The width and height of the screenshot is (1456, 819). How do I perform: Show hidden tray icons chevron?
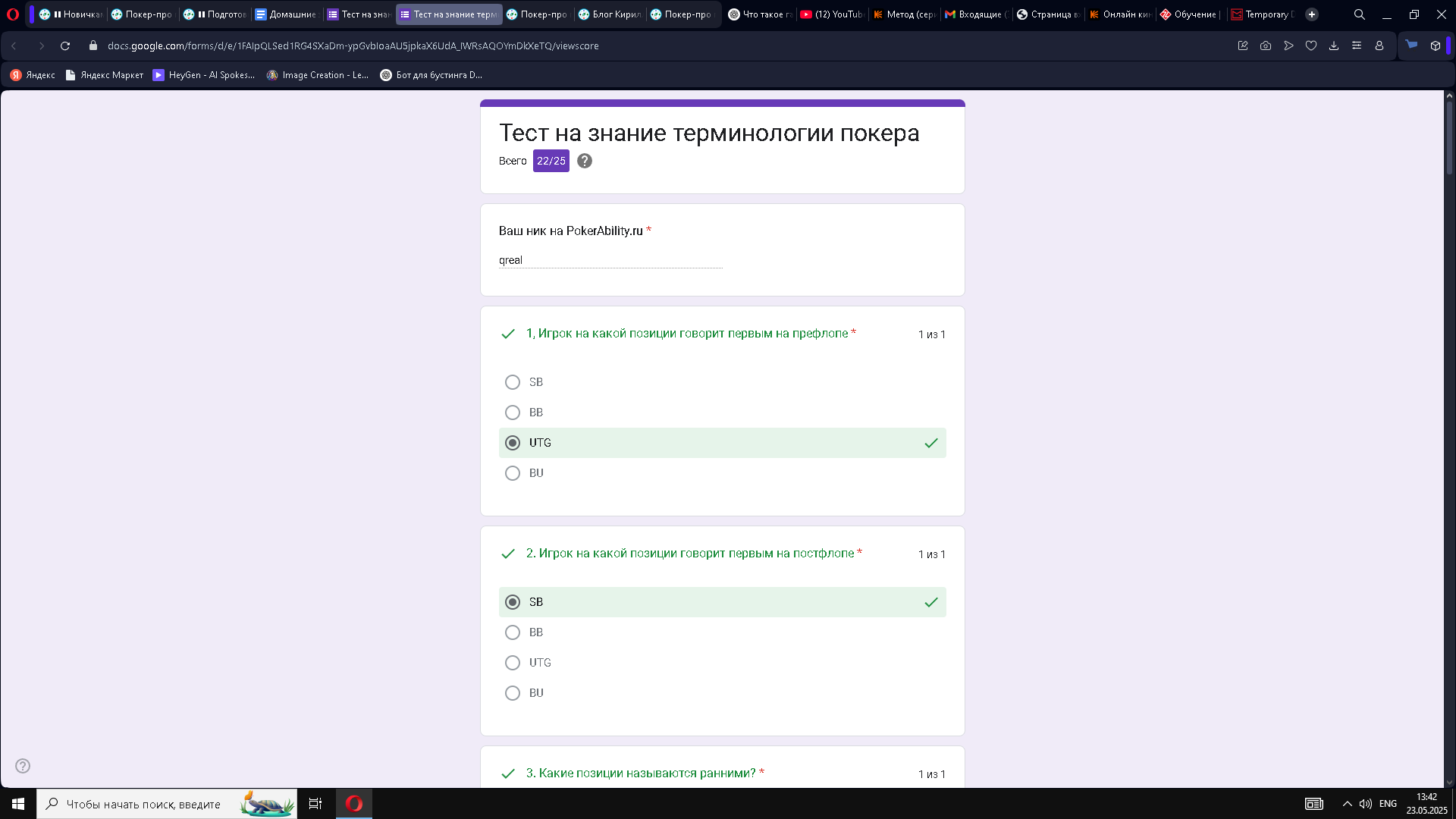click(x=1348, y=804)
